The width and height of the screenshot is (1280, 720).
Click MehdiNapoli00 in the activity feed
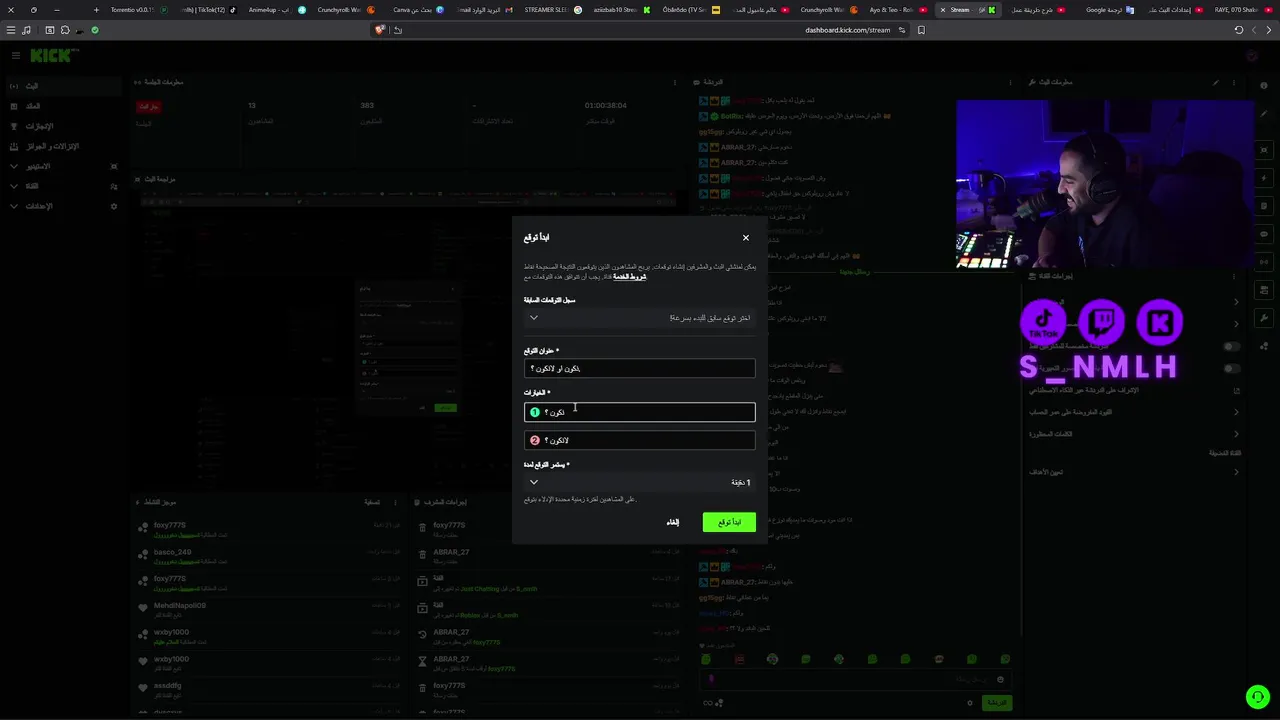click(180, 606)
